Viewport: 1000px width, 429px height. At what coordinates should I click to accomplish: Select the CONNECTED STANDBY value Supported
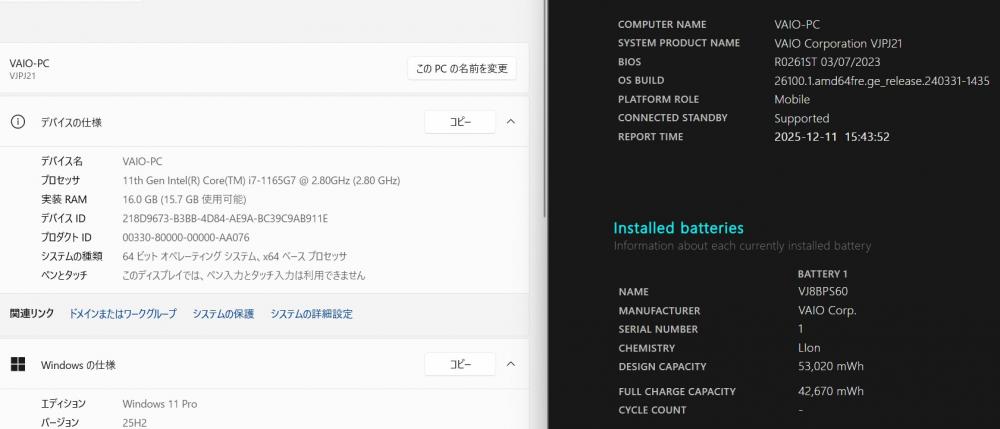coord(802,119)
